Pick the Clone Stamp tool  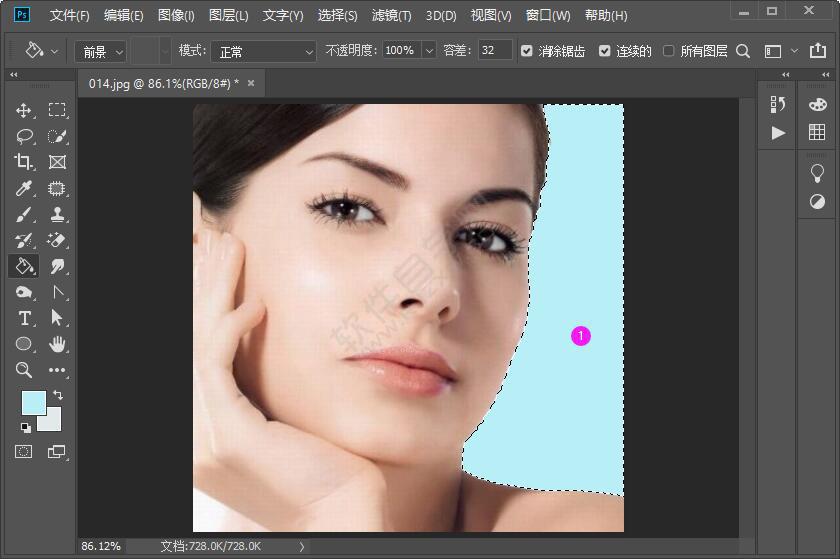click(57, 214)
